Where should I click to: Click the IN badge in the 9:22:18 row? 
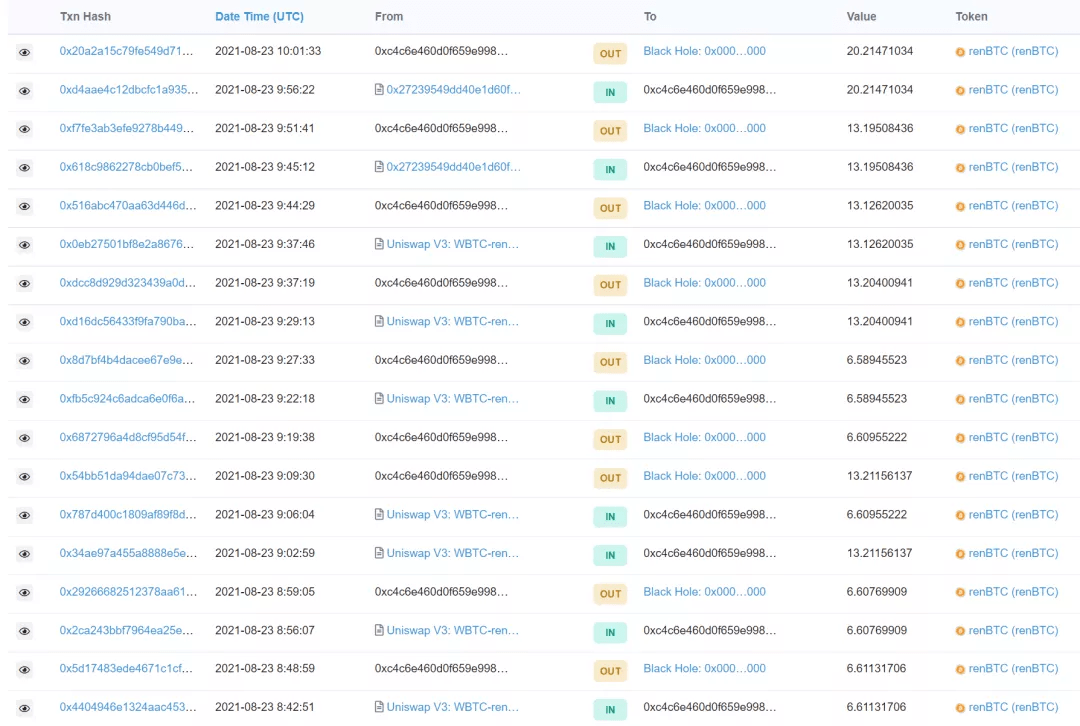tap(610, 401)
